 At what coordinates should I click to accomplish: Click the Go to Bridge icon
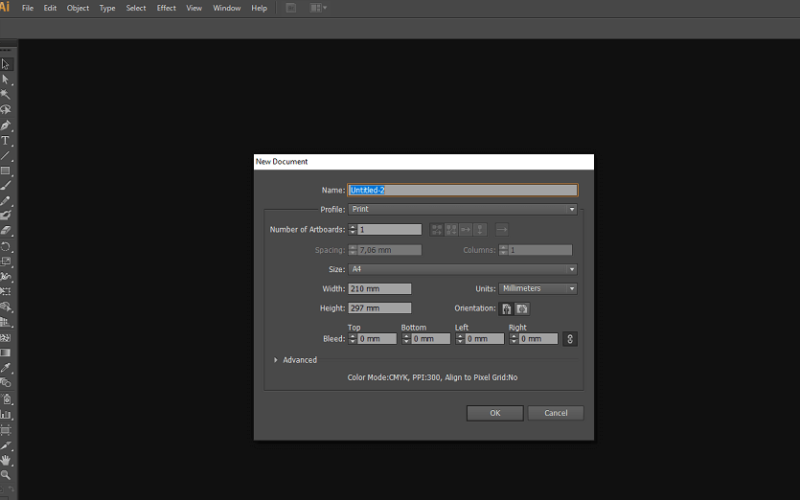point(291,8)
